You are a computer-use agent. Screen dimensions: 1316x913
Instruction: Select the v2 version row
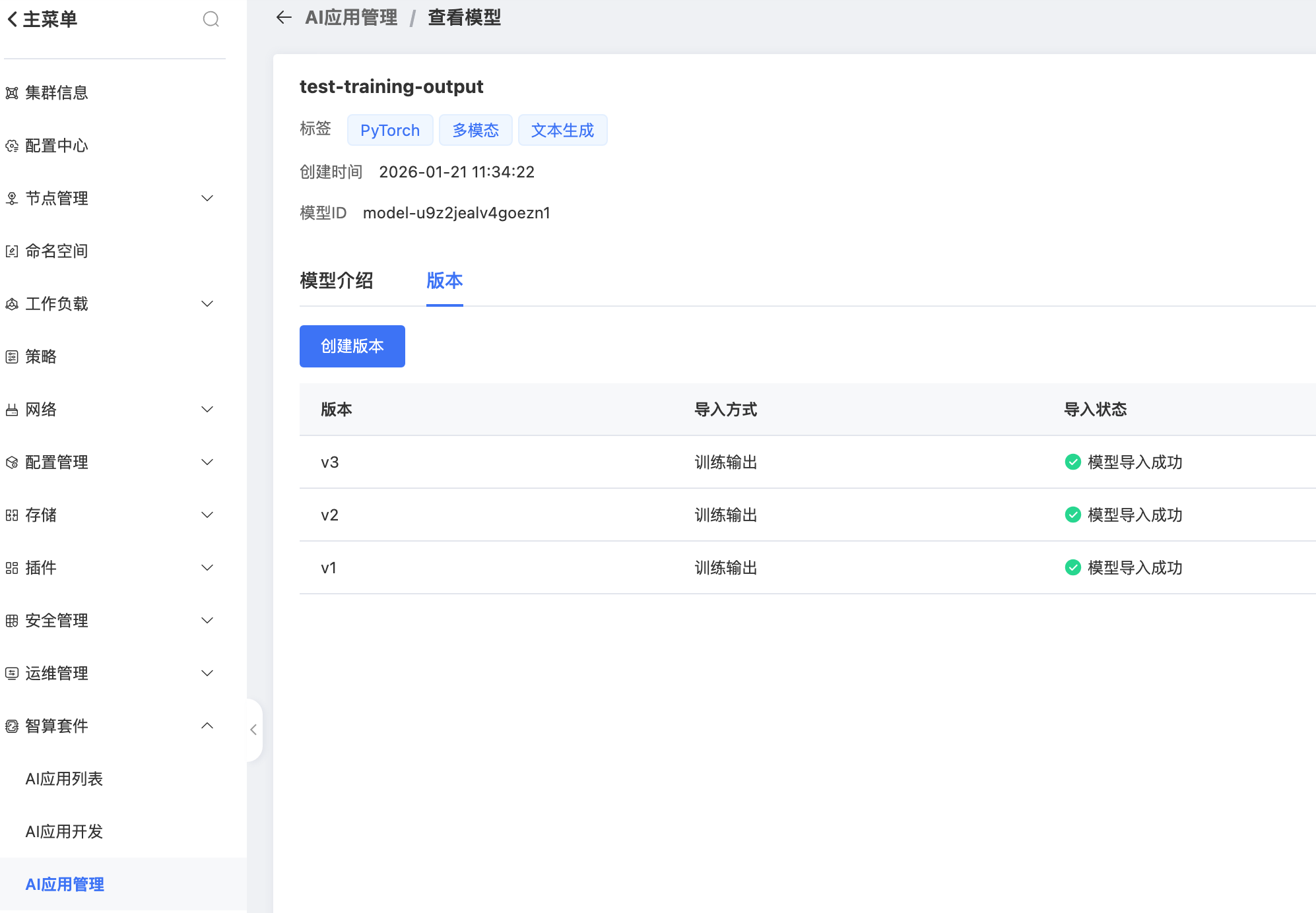pos(329,515)
